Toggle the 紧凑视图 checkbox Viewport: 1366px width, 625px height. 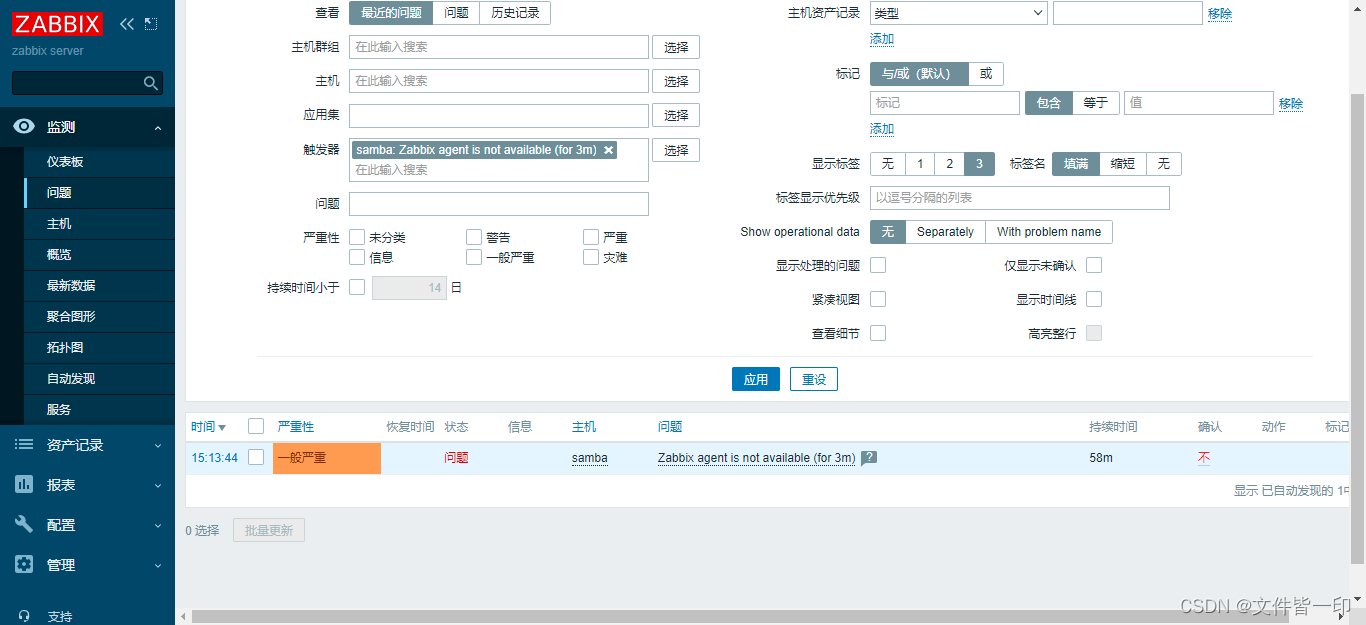878,299
